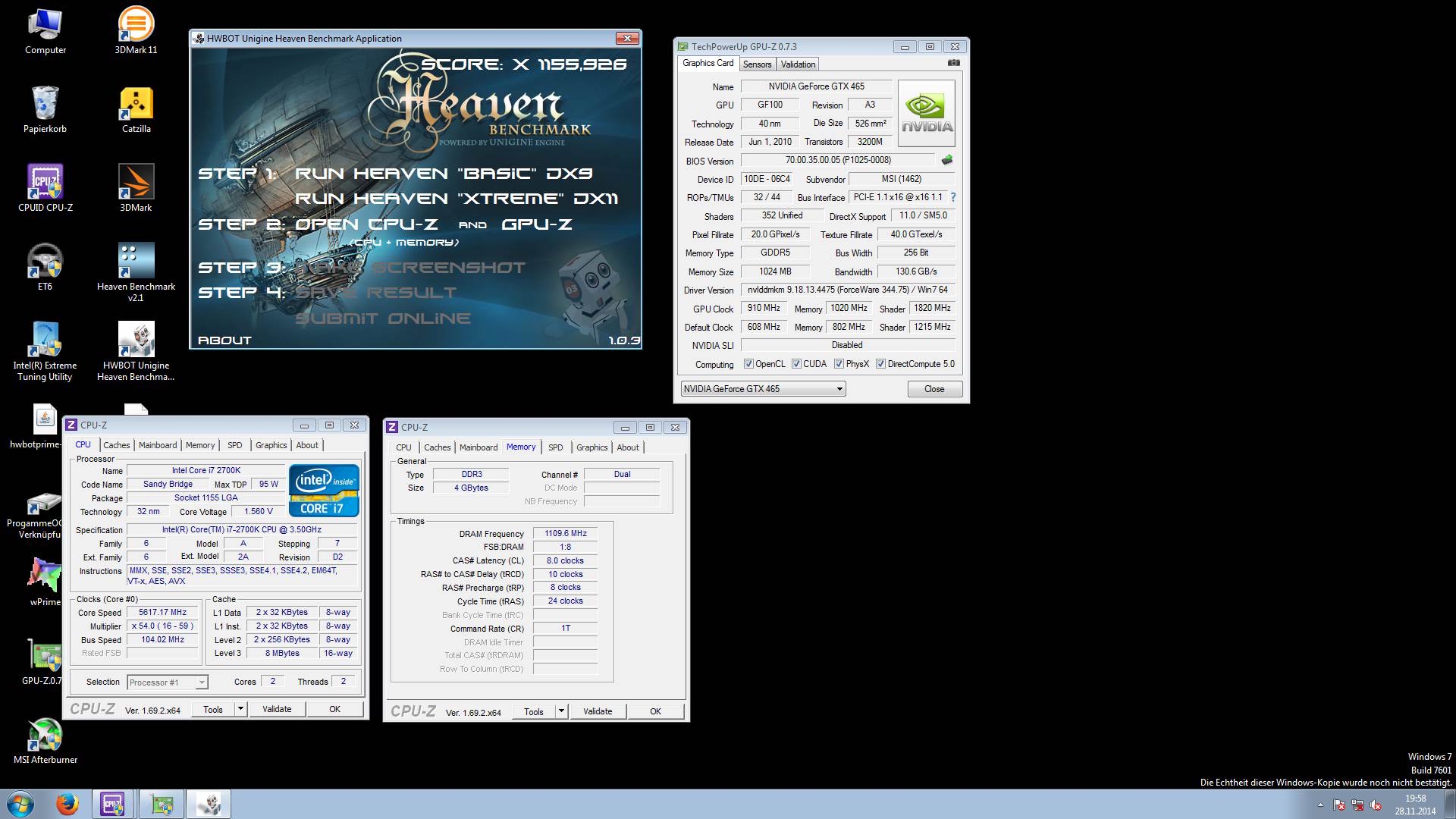Open HWBOT Unigine Heaven Benchmark desktop shortcut
Viewport: 1456px width, 819px height.
(x=136, y=352)
